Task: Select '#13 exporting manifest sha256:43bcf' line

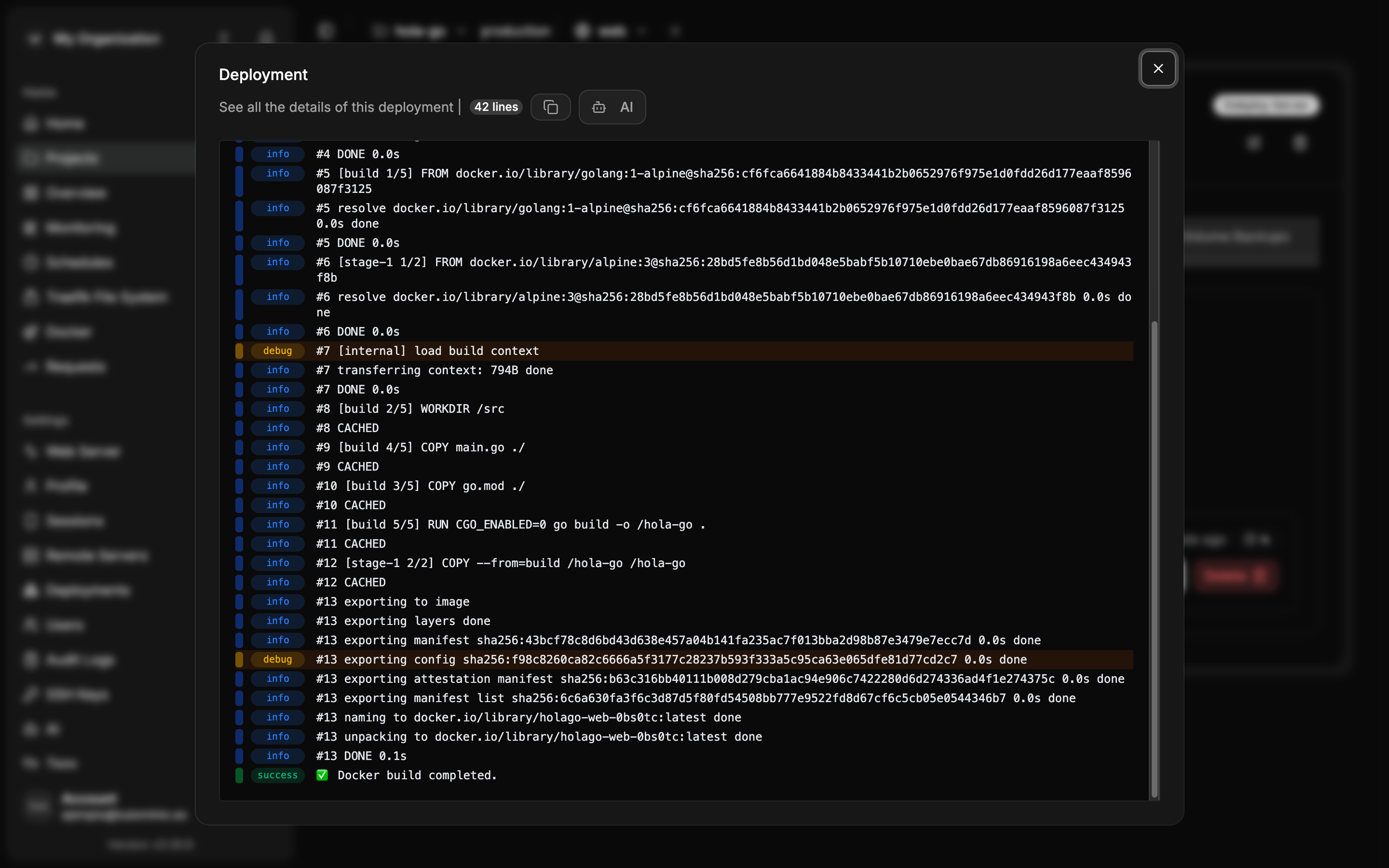Action: (684, 640)
